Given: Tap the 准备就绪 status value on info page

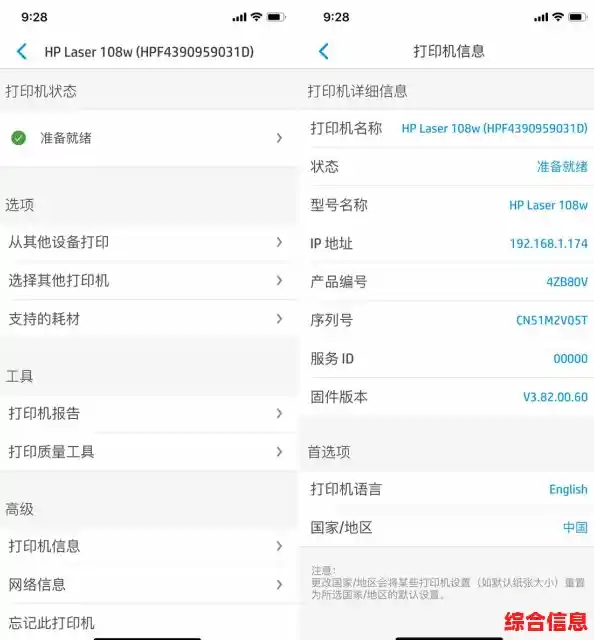Looking at the screenshot, I should click(562, 167).
